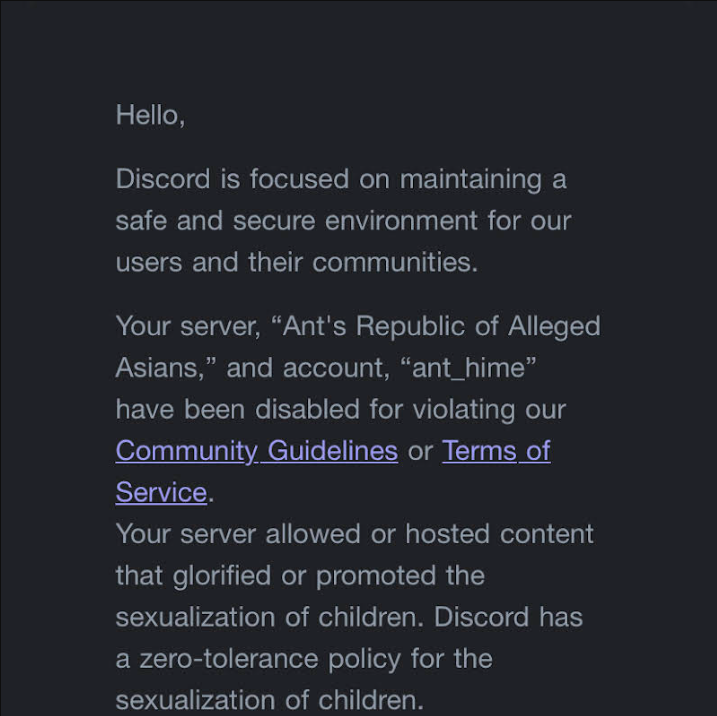Click the "have been disabled for violating" line
This screenshot has height=716, width=717.
341,409
